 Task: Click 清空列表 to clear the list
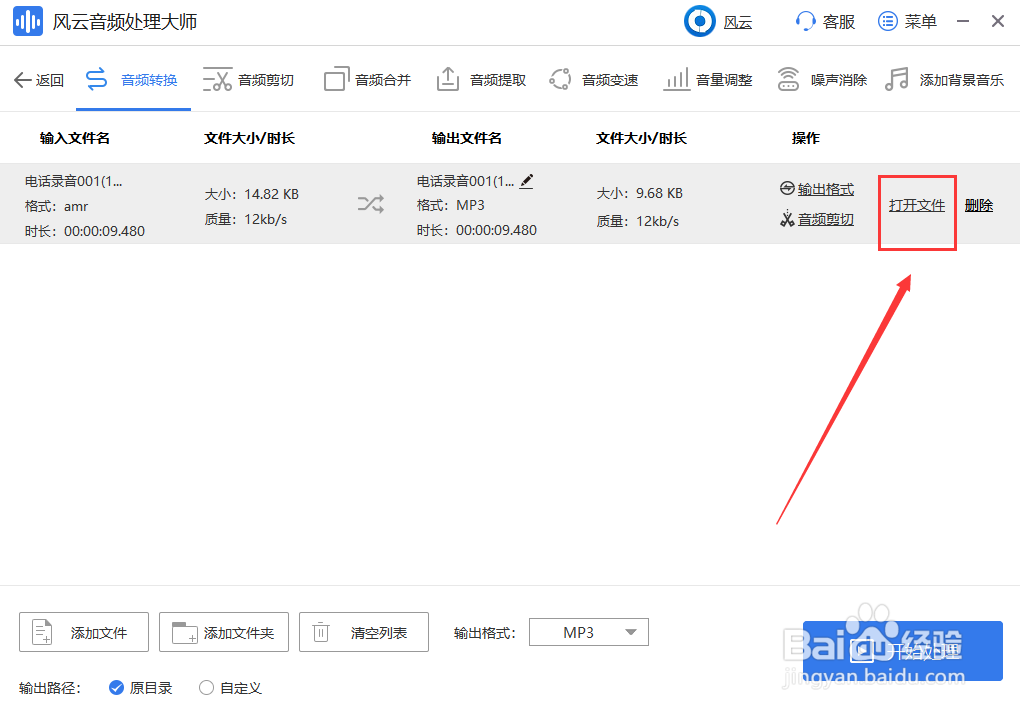363,632
